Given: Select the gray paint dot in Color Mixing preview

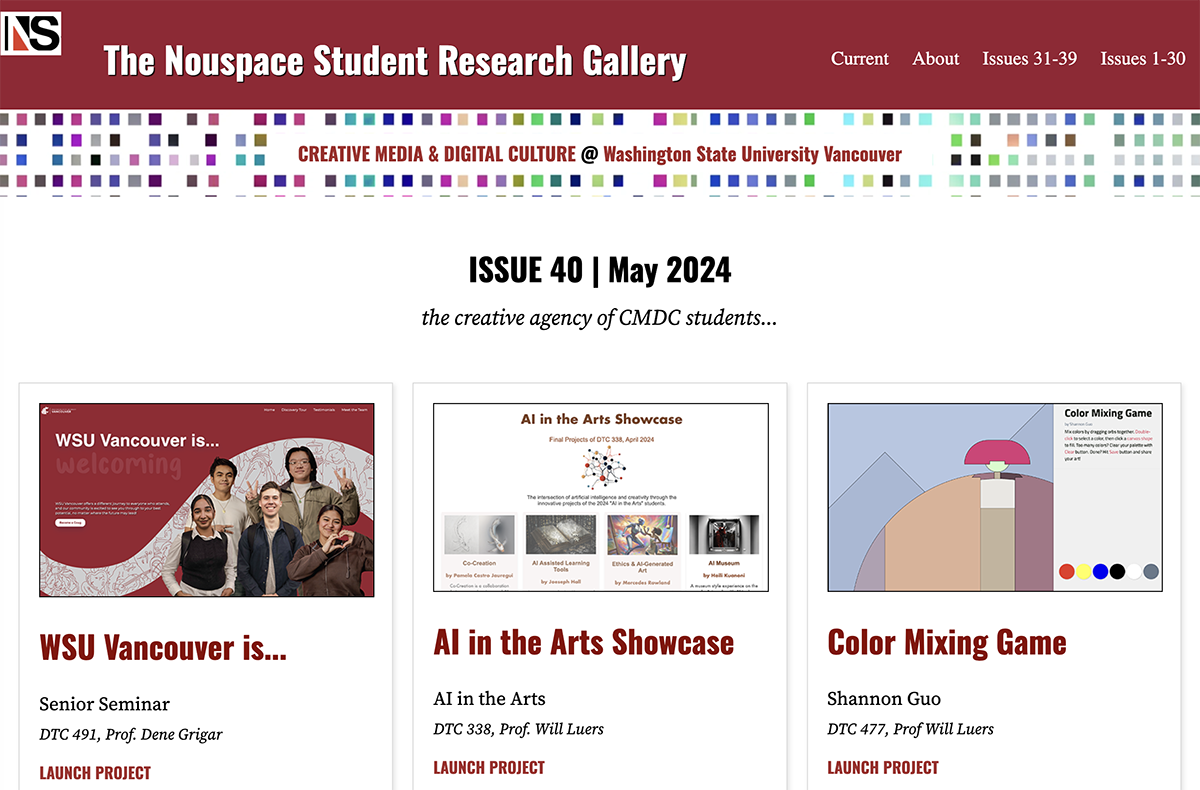Looking at the screenshot, I should point(1151,571).
